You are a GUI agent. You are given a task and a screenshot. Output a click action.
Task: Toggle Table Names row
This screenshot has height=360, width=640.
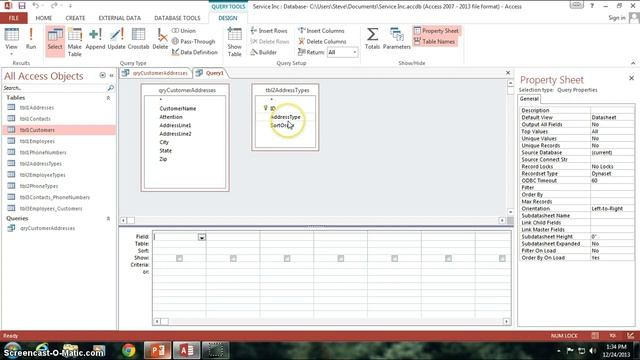click(434, 41)
